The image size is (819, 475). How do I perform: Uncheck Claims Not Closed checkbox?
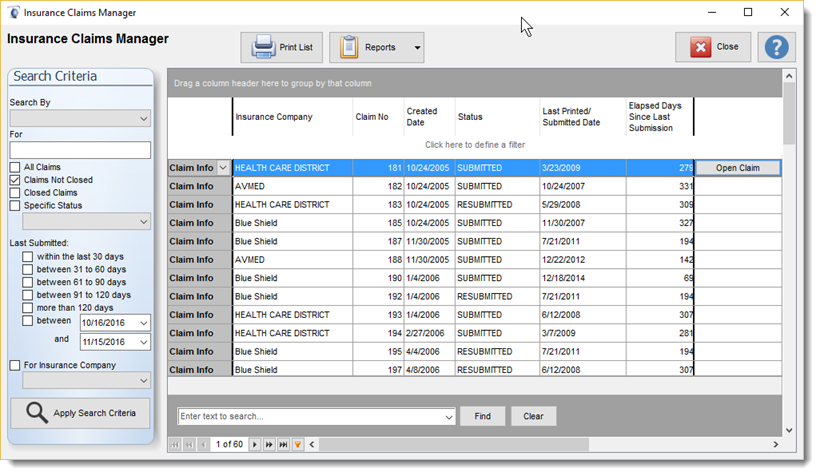tap(15, 180)
